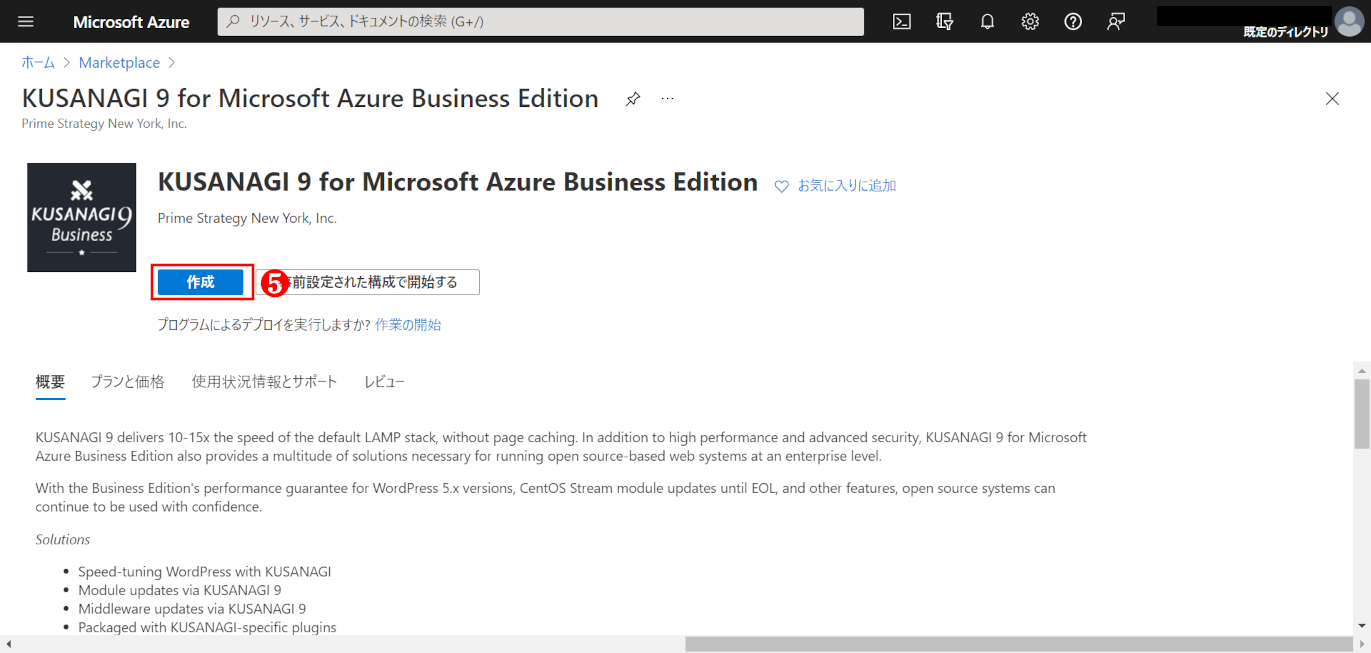This screenshot has width=1371, height=653.
Task: Click the product heading next to the logo
Action: 458,182
